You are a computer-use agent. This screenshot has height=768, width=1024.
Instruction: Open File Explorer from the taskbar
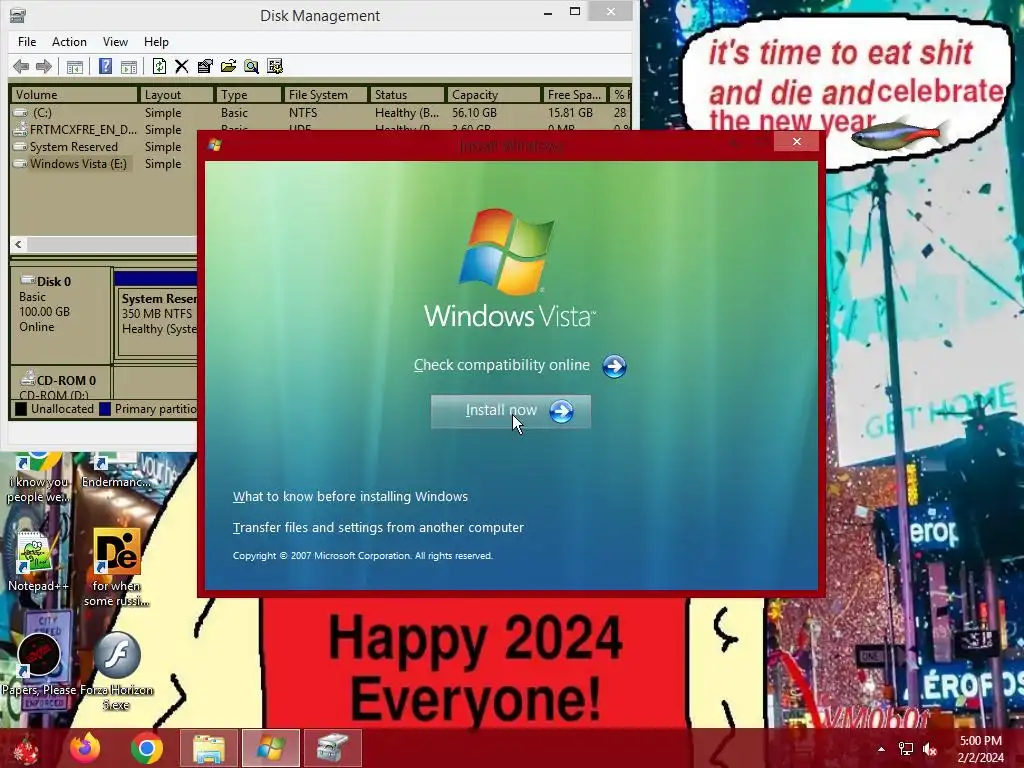click(208, 748)
